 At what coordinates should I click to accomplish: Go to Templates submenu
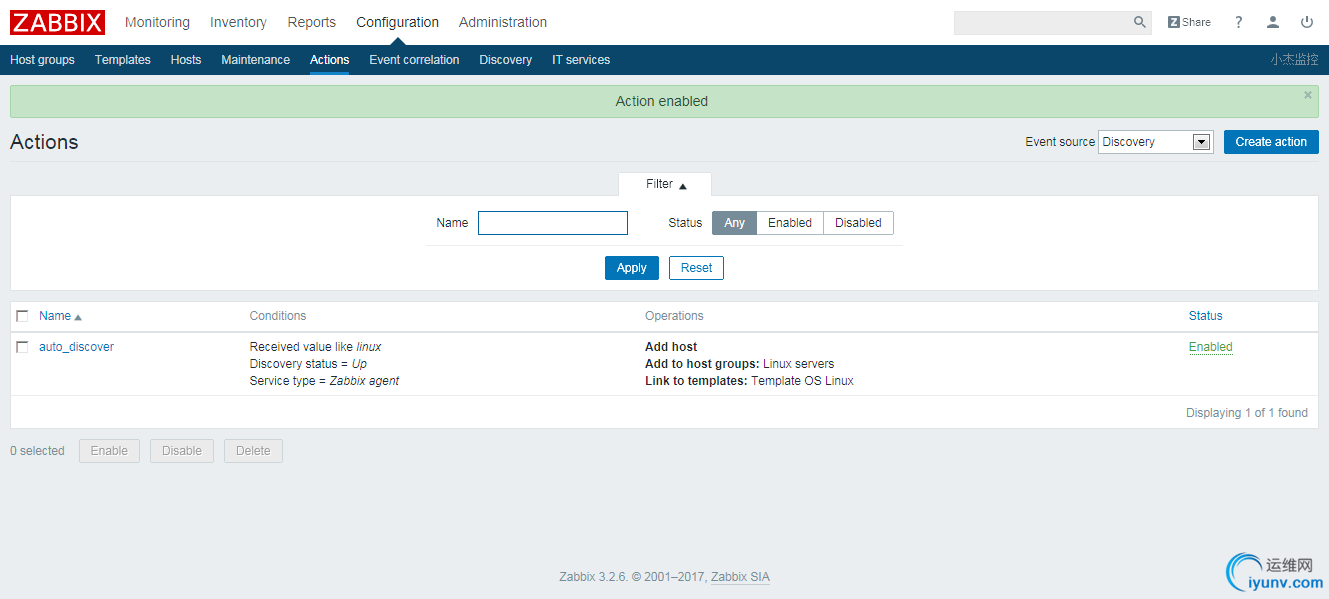(x=123, y=60)
